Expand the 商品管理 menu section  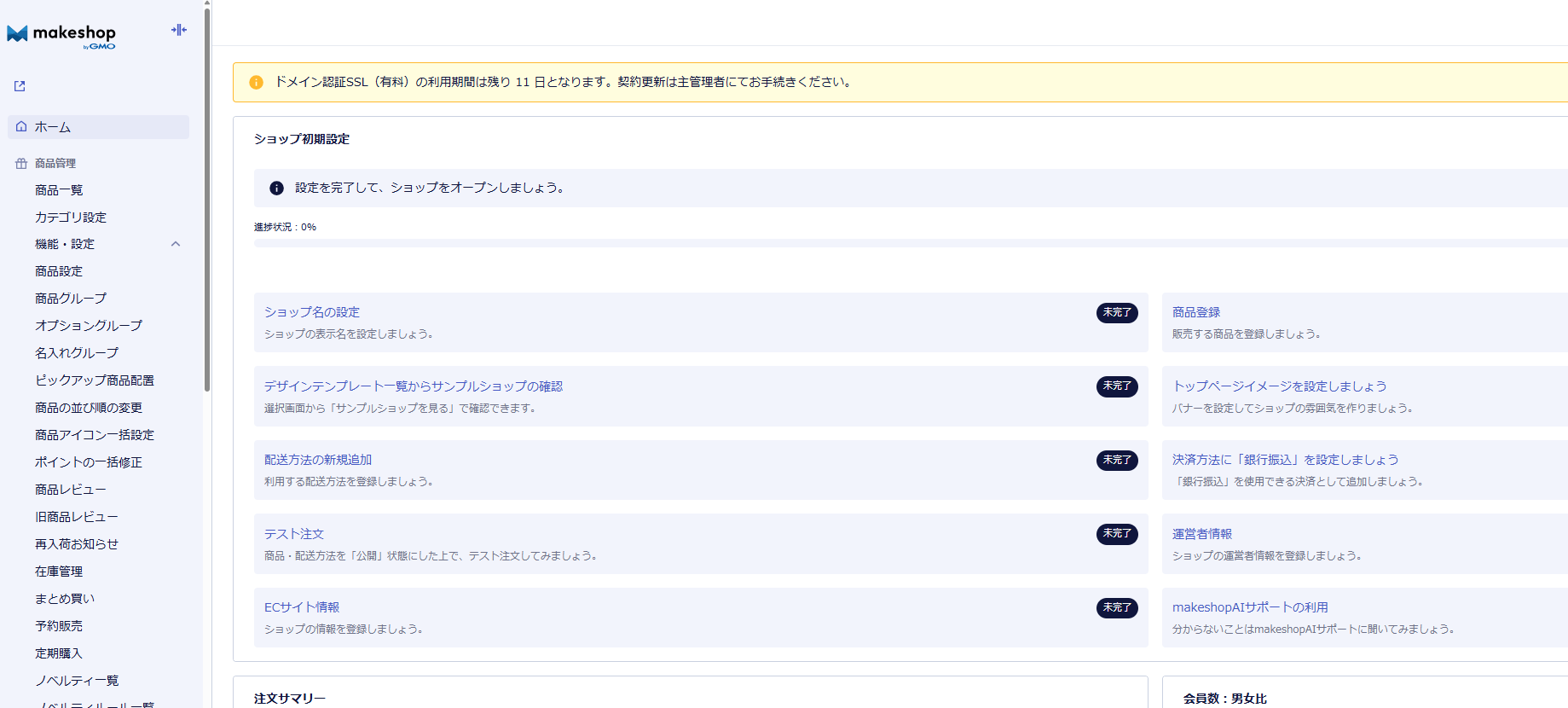click(x=55, y=163)
